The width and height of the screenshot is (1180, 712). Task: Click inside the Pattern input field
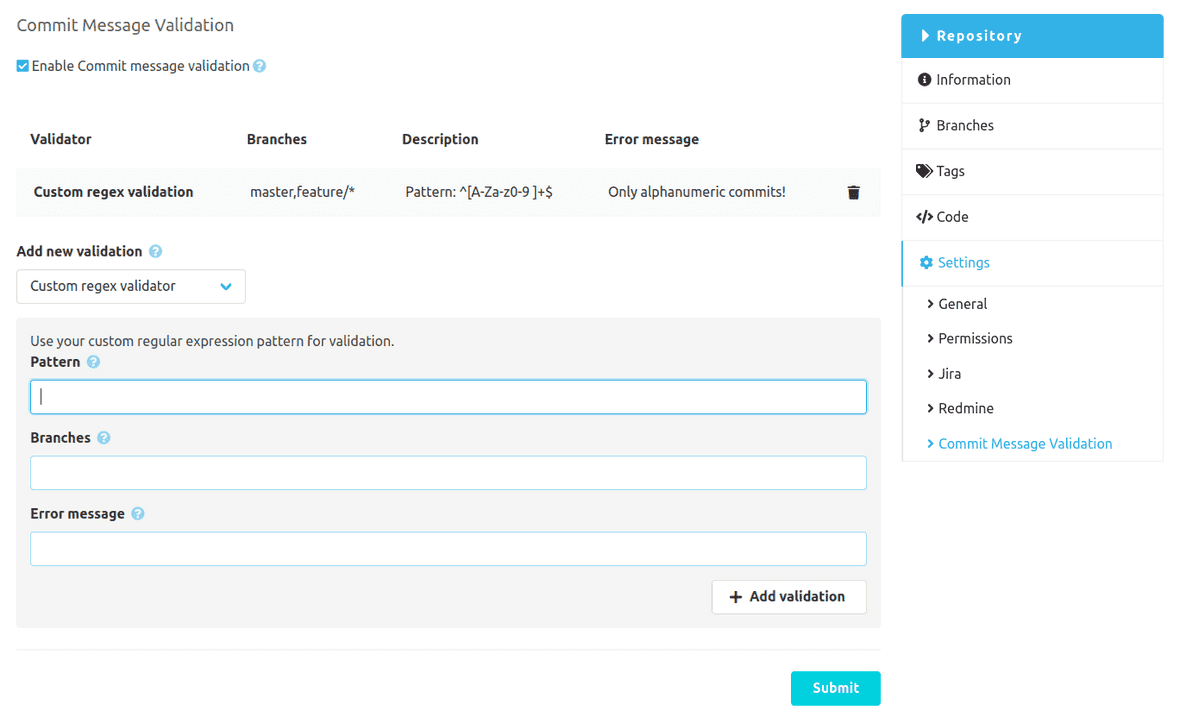(x=448, y=396)
